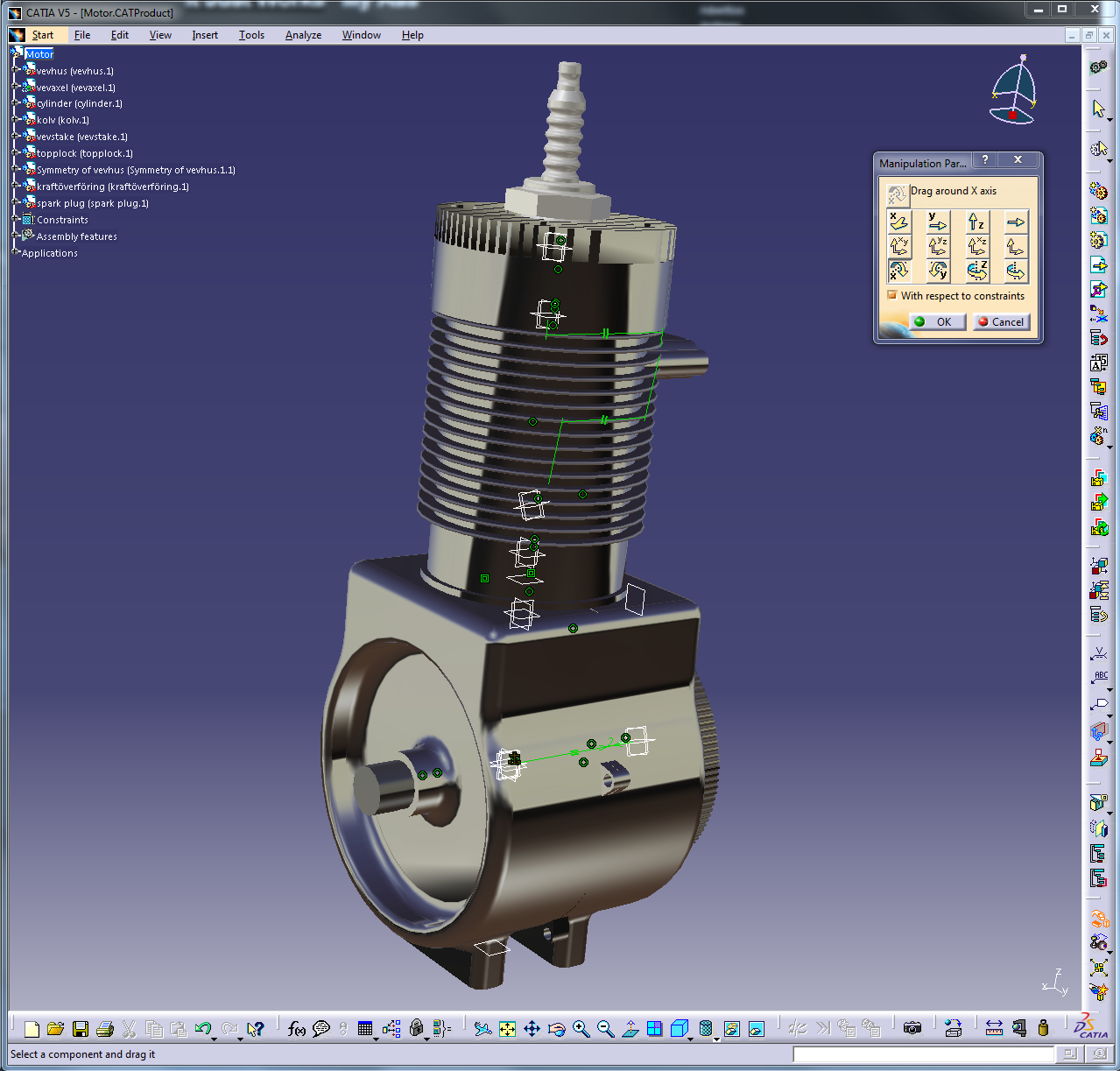Open the Edit menu
This screenshot has height=1071, width=1120.
120,35
